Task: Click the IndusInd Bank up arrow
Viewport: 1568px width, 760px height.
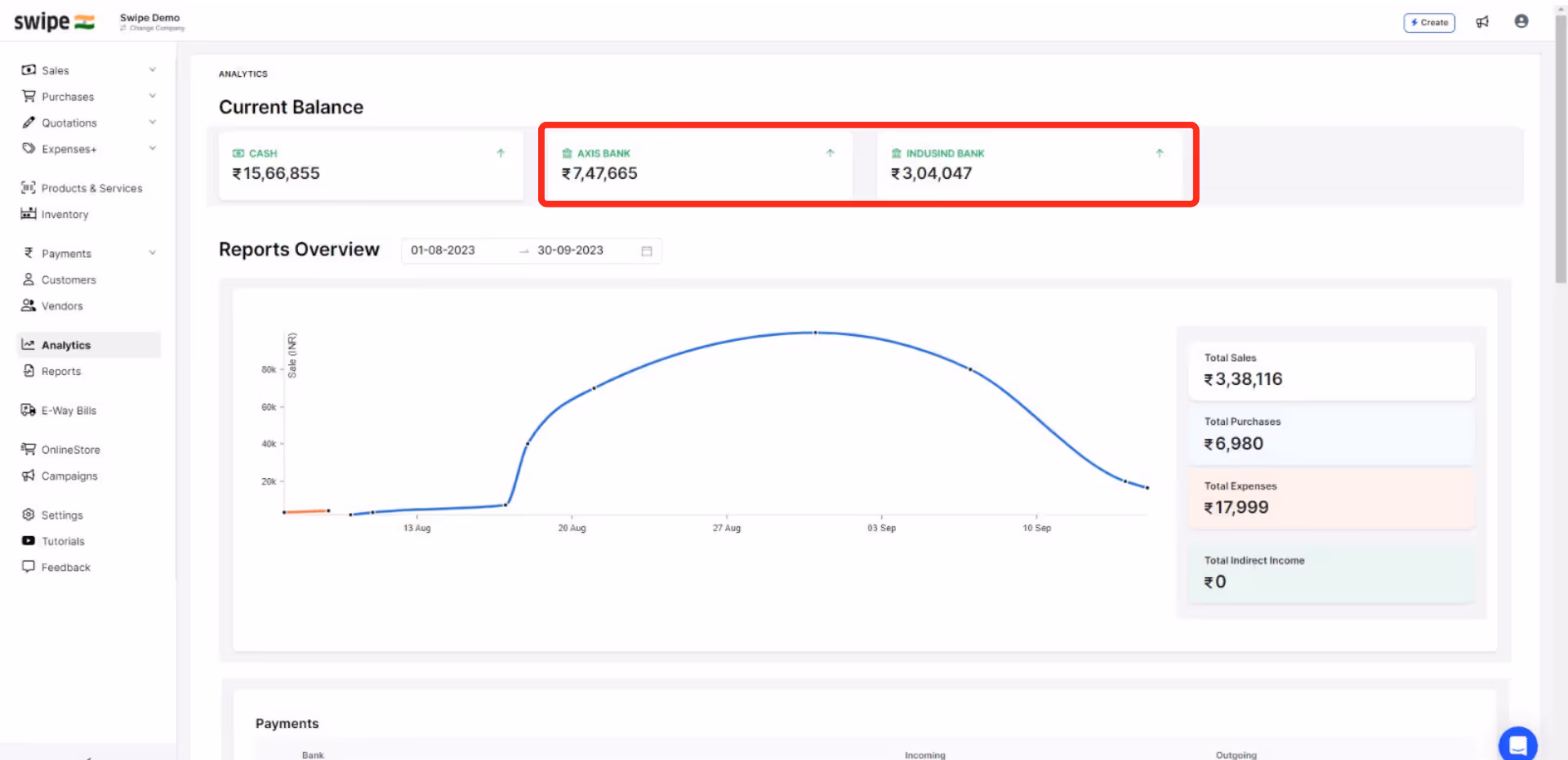Action: click(1160, 153)
